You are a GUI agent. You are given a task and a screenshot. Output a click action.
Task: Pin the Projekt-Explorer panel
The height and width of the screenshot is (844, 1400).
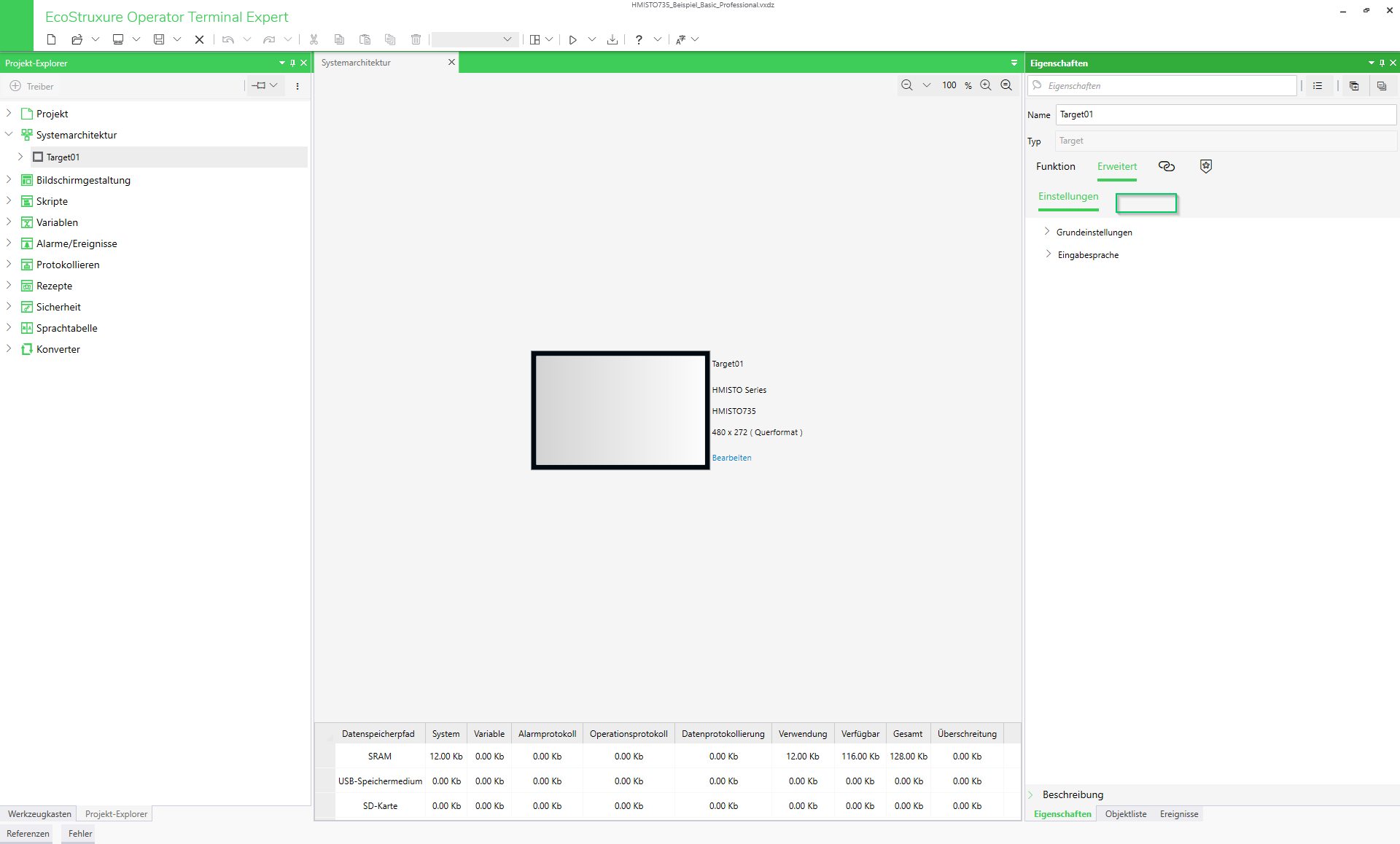293,63
